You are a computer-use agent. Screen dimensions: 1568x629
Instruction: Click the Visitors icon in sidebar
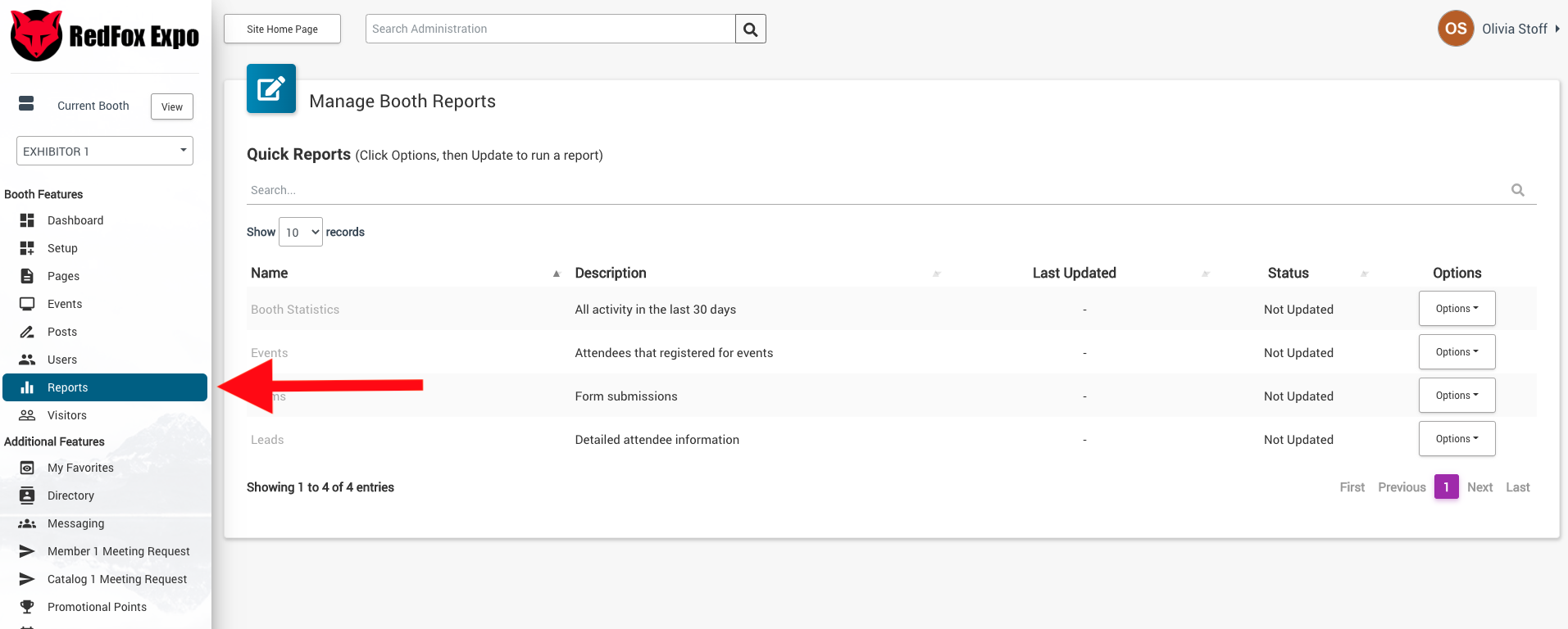(27, 415)
